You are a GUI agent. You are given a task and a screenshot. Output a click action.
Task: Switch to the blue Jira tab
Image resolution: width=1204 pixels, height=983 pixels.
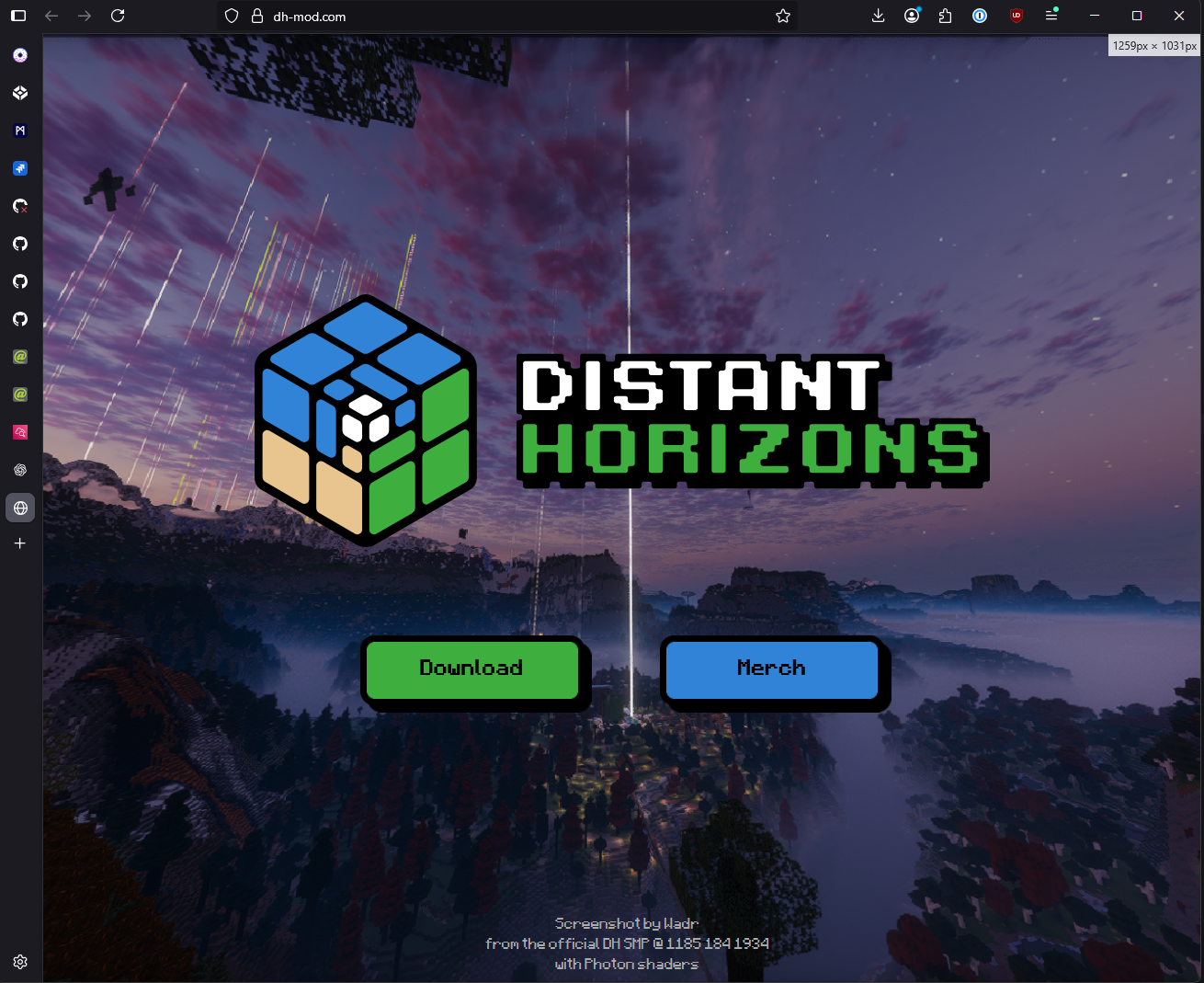click(20, 168)
